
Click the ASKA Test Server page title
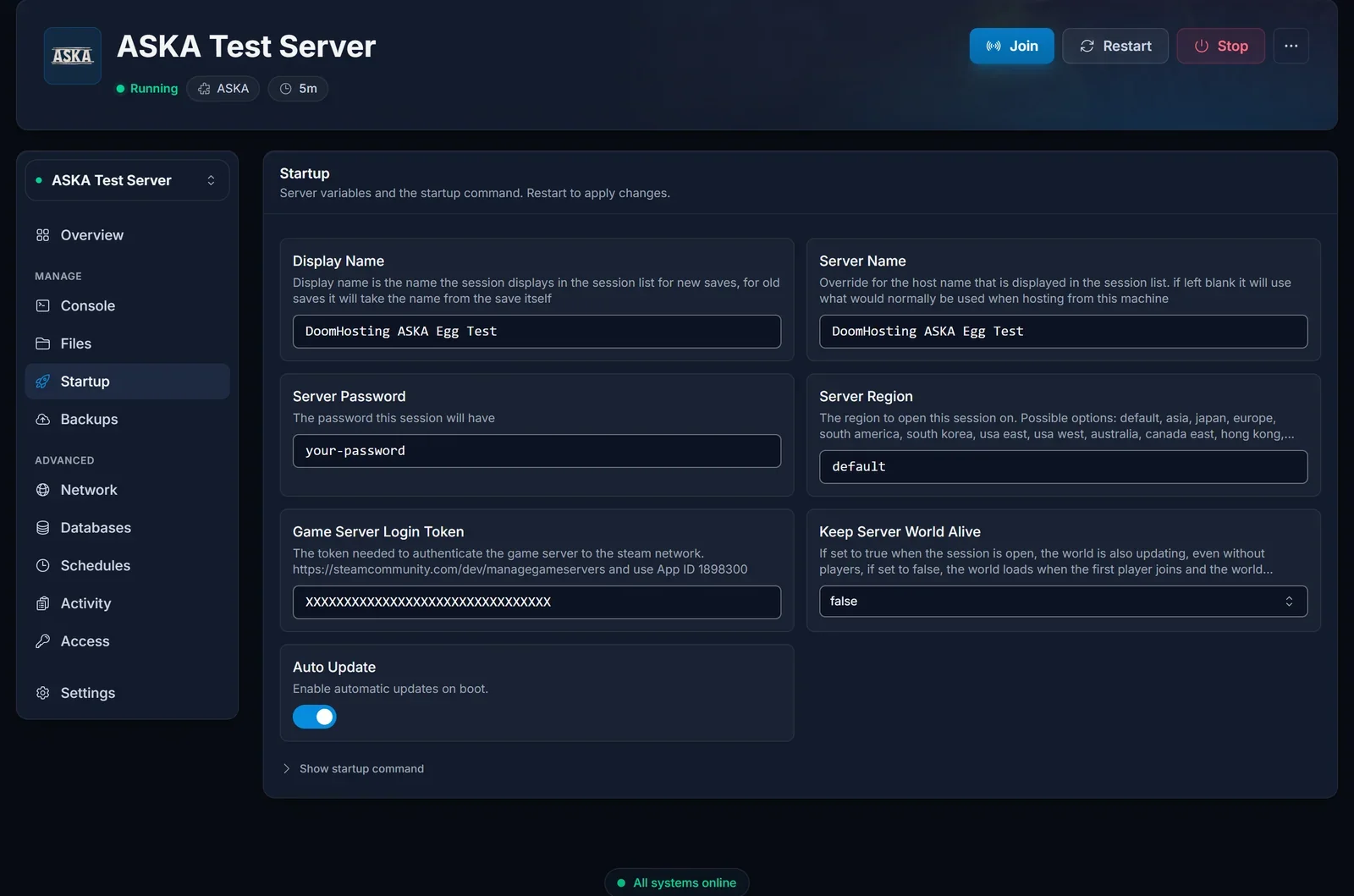pyautogui.click(x=246, y=47)
